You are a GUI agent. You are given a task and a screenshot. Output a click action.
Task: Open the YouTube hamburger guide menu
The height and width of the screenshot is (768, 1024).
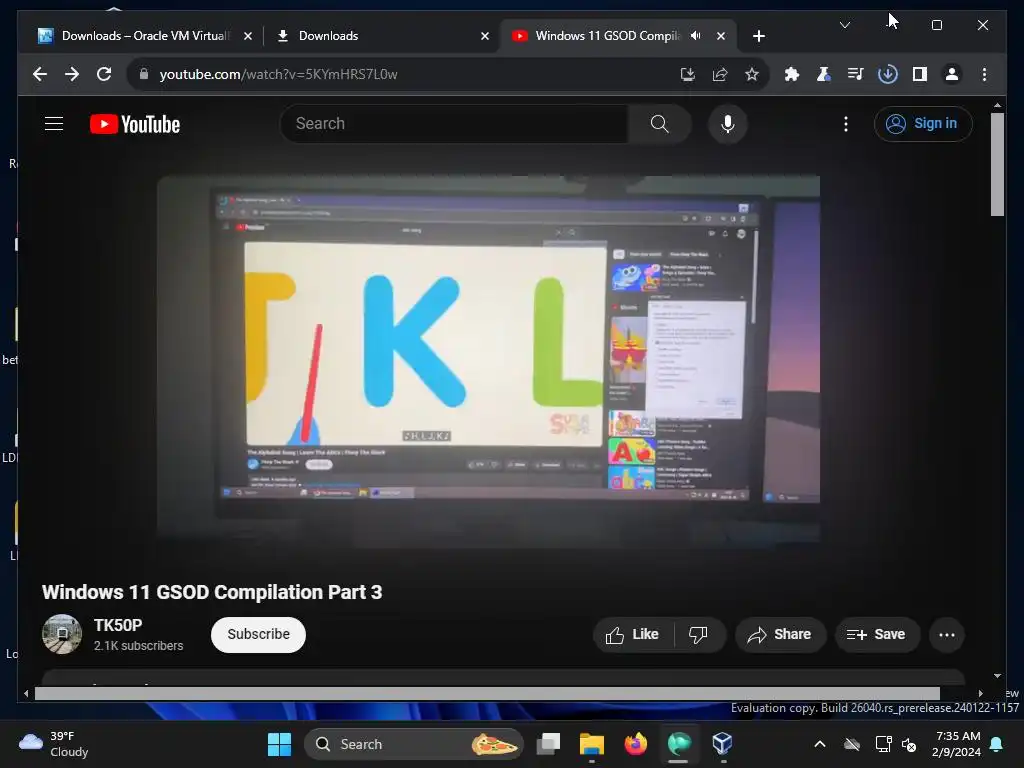point(54,123)
